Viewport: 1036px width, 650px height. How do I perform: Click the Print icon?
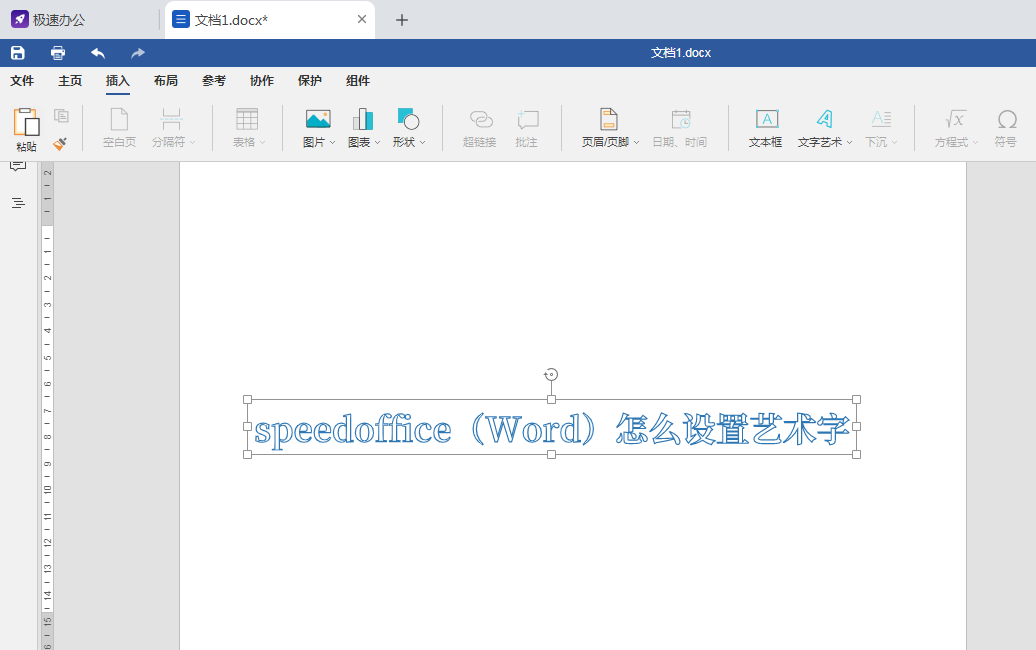pyautogui.click(x=58, y=53)
